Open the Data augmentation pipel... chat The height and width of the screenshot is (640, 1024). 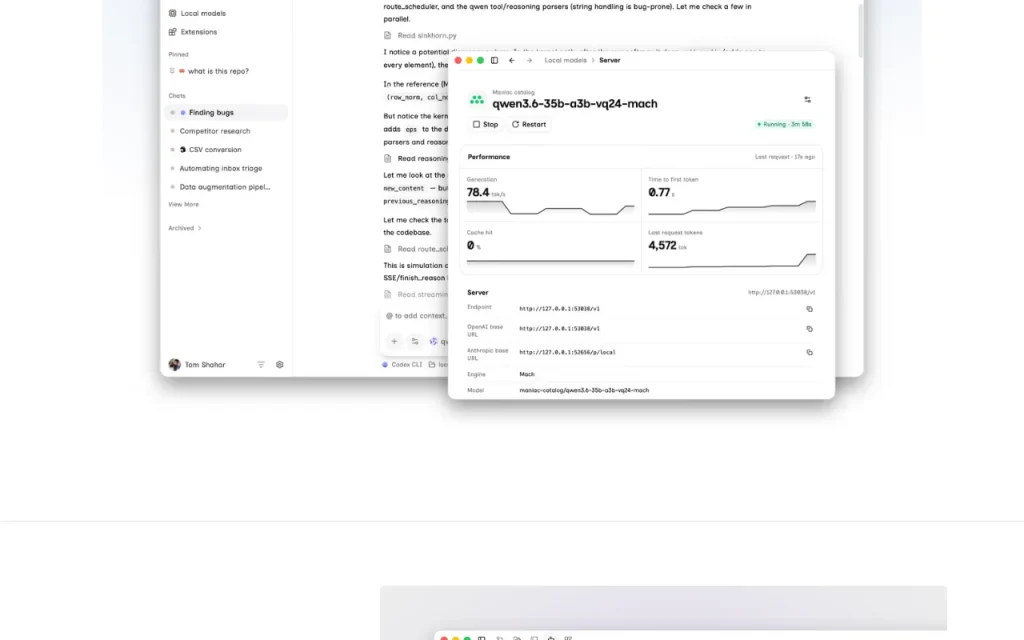click(x=226, y=187)
